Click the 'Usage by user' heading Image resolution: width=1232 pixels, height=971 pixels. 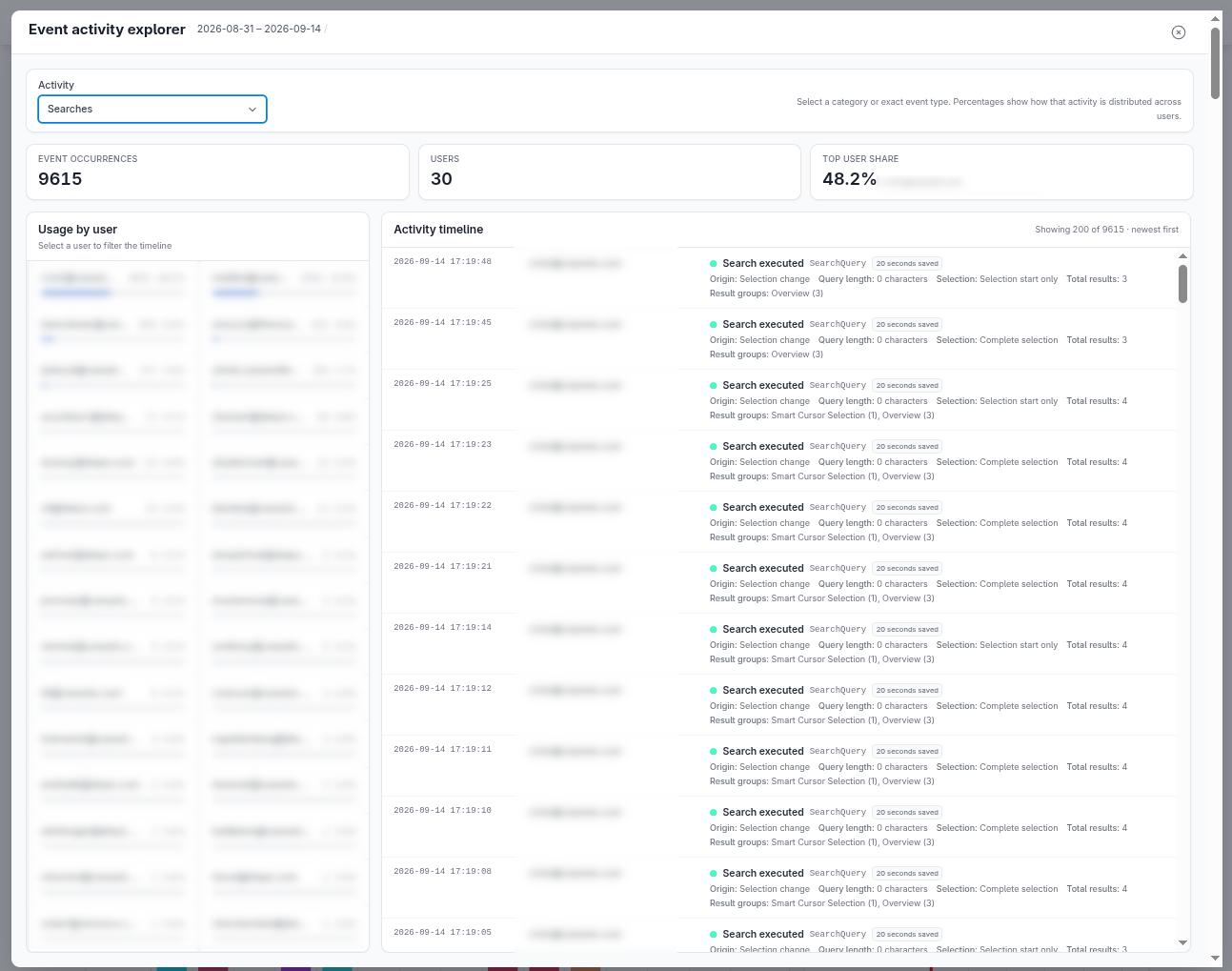(x=77, y=230)
